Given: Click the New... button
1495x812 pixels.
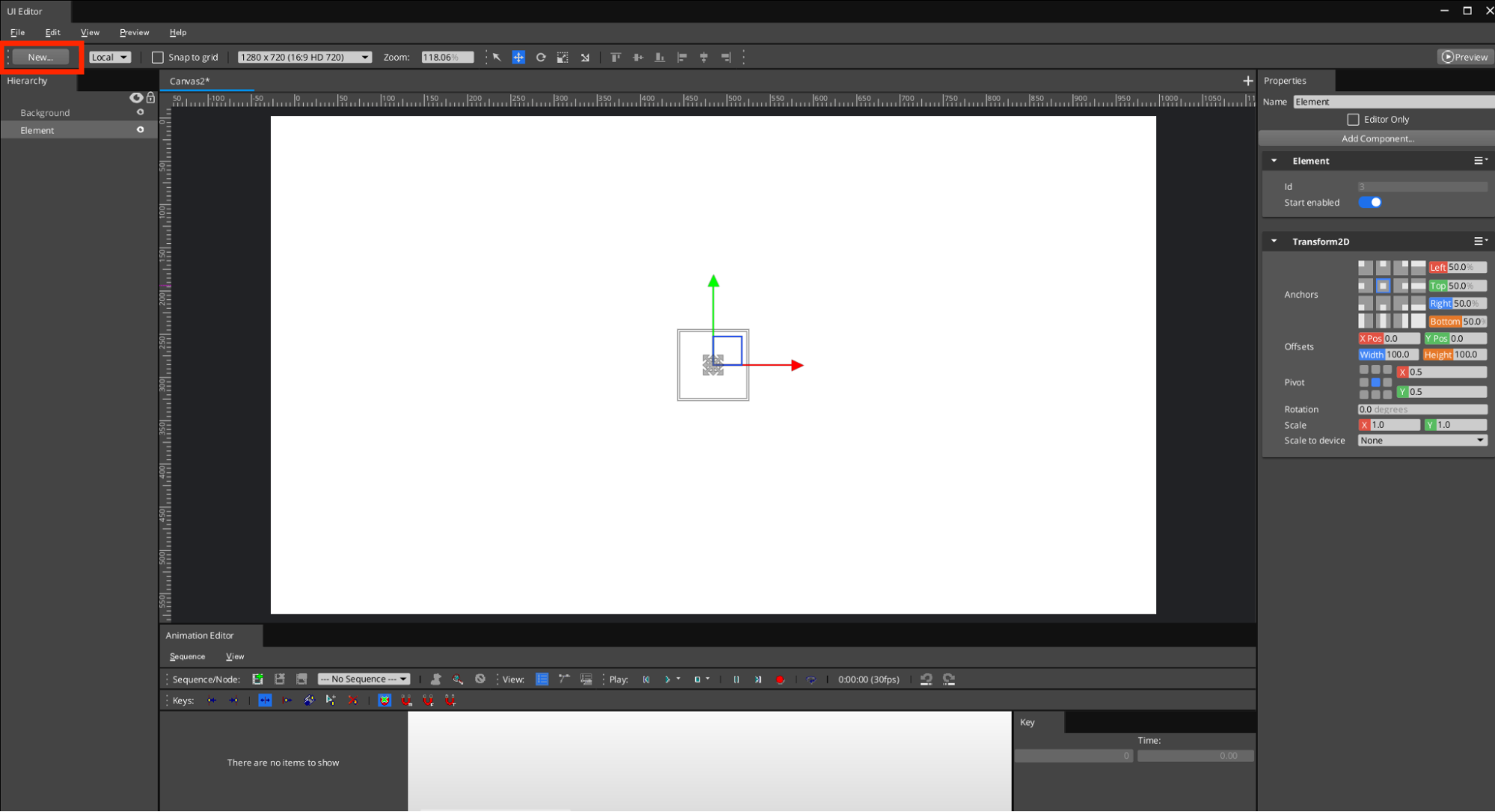Looking at the screenshot, I should pyautogui.click(x=40, y=57).
